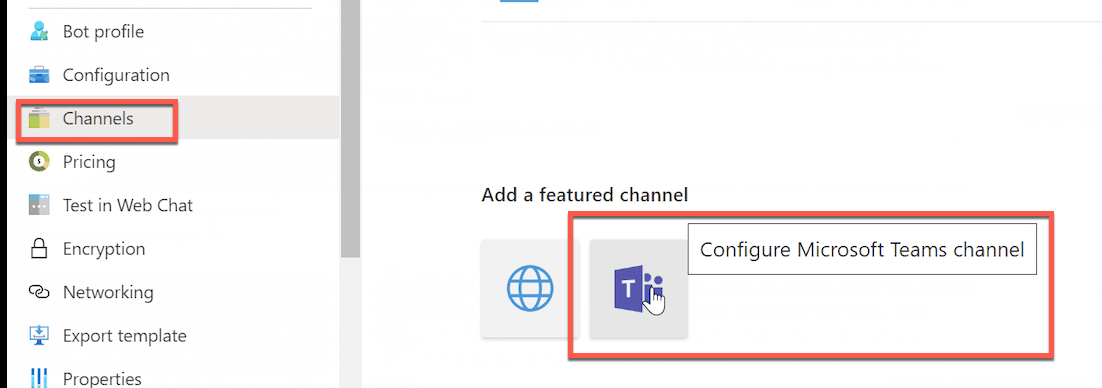Configure the Microsoft Teams channel tile
The image size is (1102, 388).
click(638, 288)
